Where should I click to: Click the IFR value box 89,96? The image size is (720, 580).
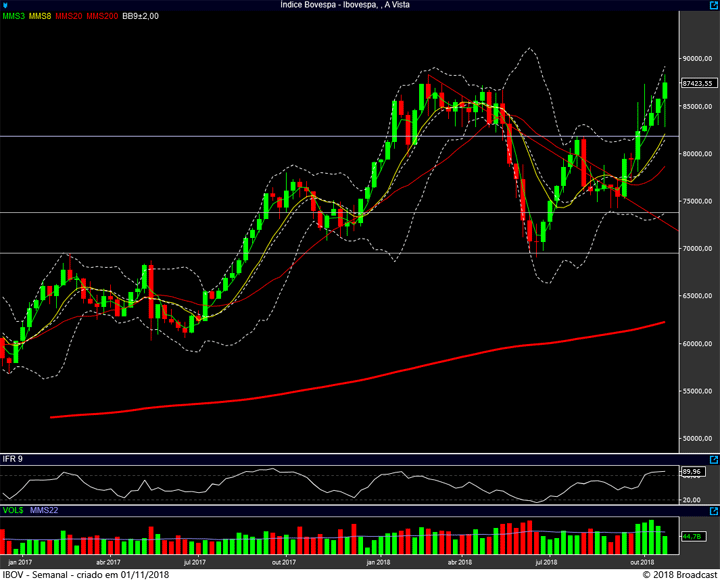(690, 471)
